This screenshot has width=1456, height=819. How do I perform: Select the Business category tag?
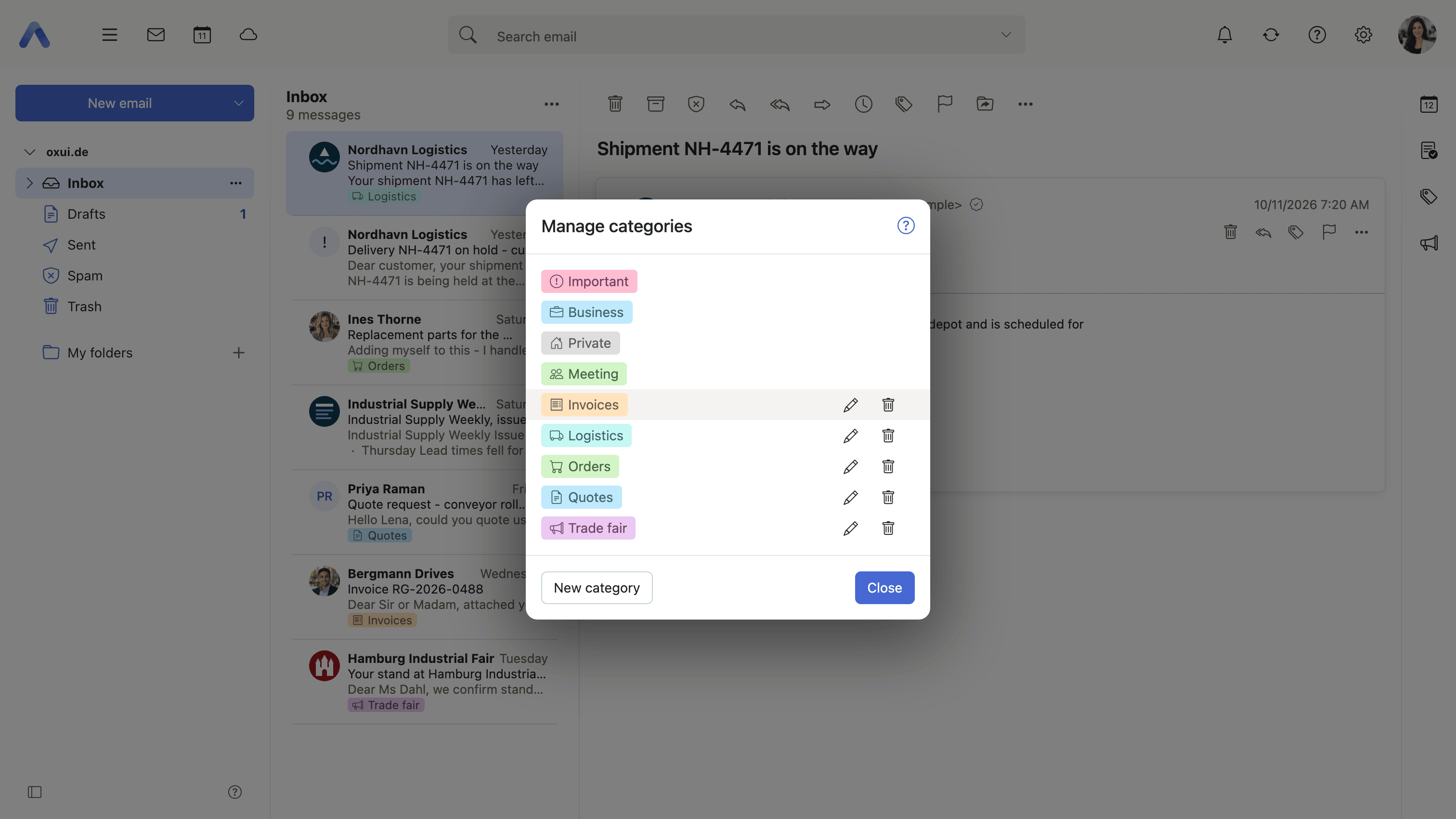click(586, 312)
